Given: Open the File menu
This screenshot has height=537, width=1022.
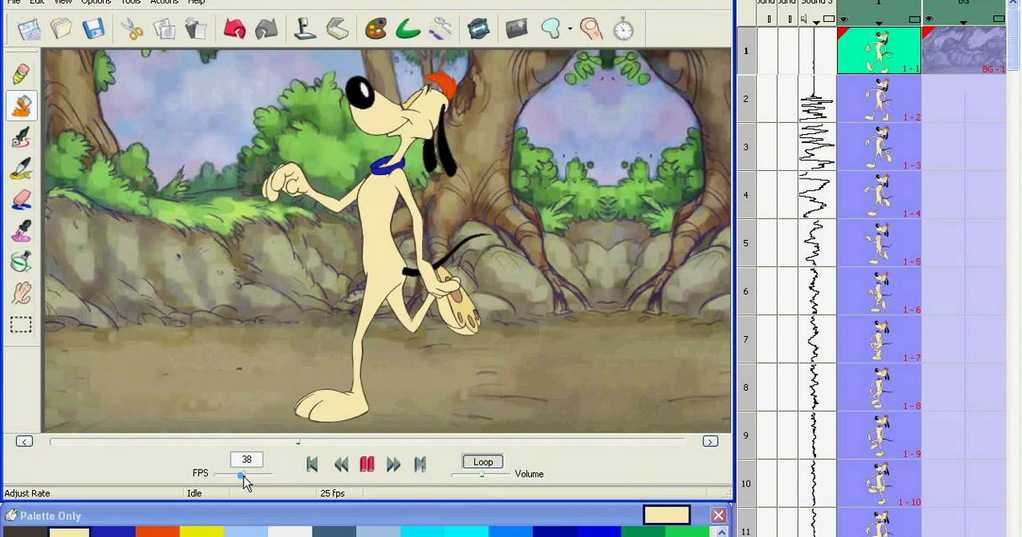Looking at the screenshot, I should 14,2.
